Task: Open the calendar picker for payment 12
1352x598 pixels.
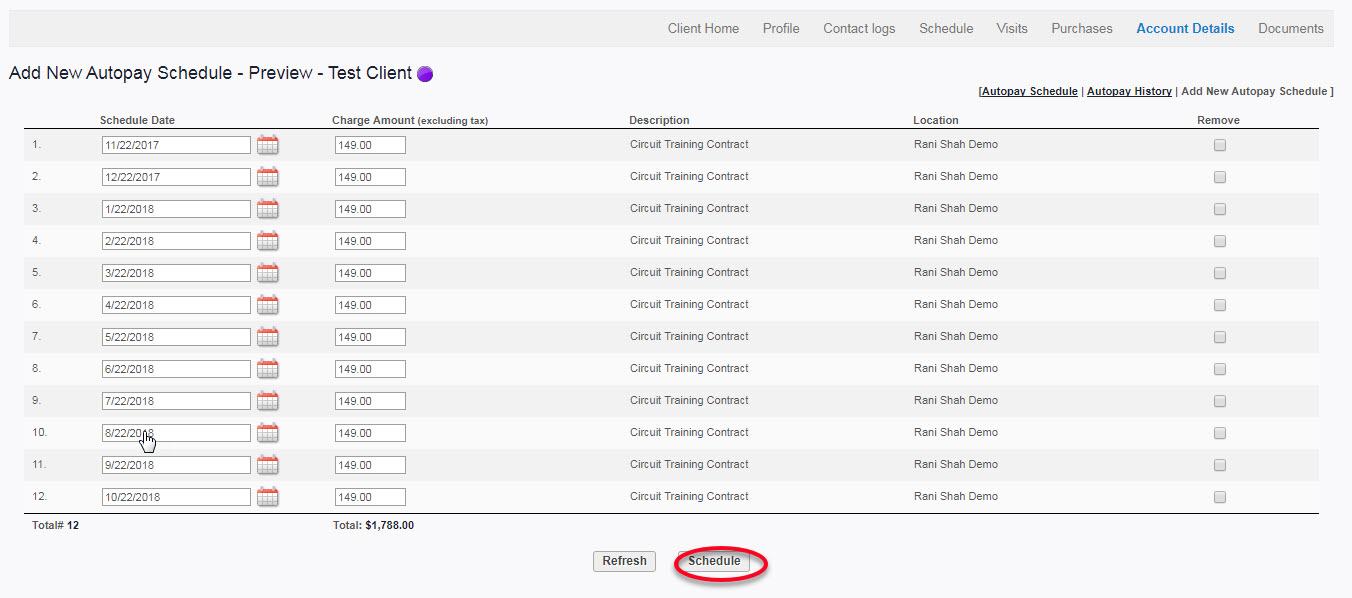Action: [x=267, y=496]
